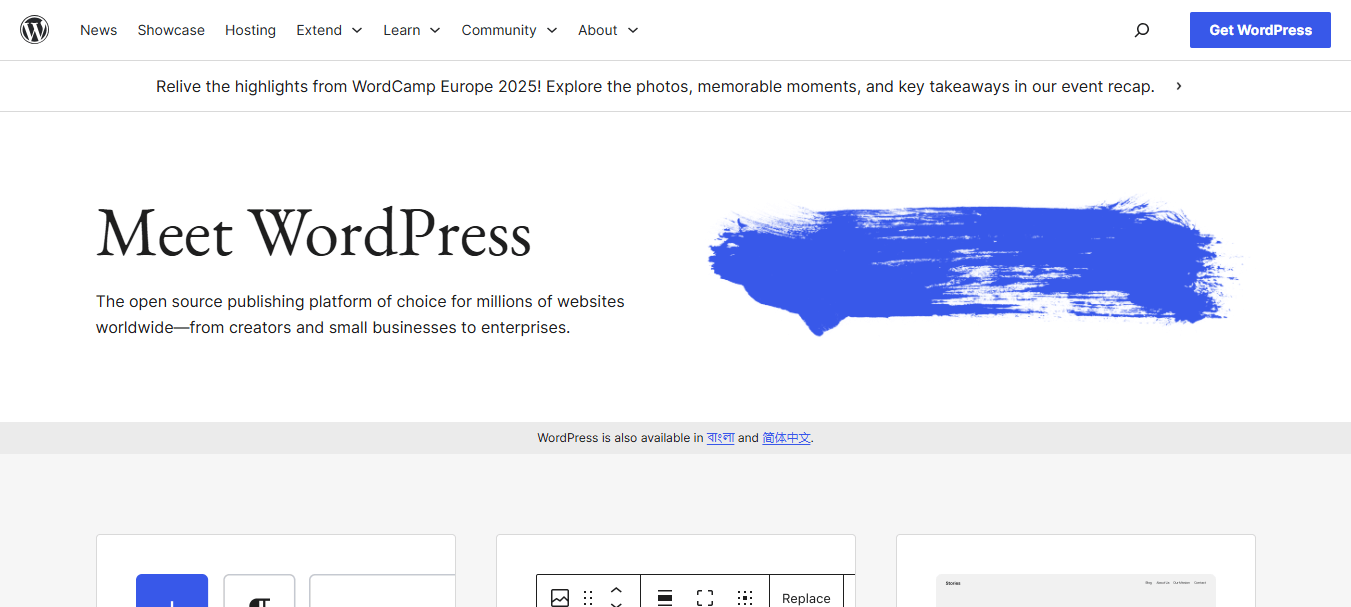1351x607 pixels.
Task: Open the WordCamp Europe 2025 recap banner
Action: pyautogui.click(x=655, y=86)
